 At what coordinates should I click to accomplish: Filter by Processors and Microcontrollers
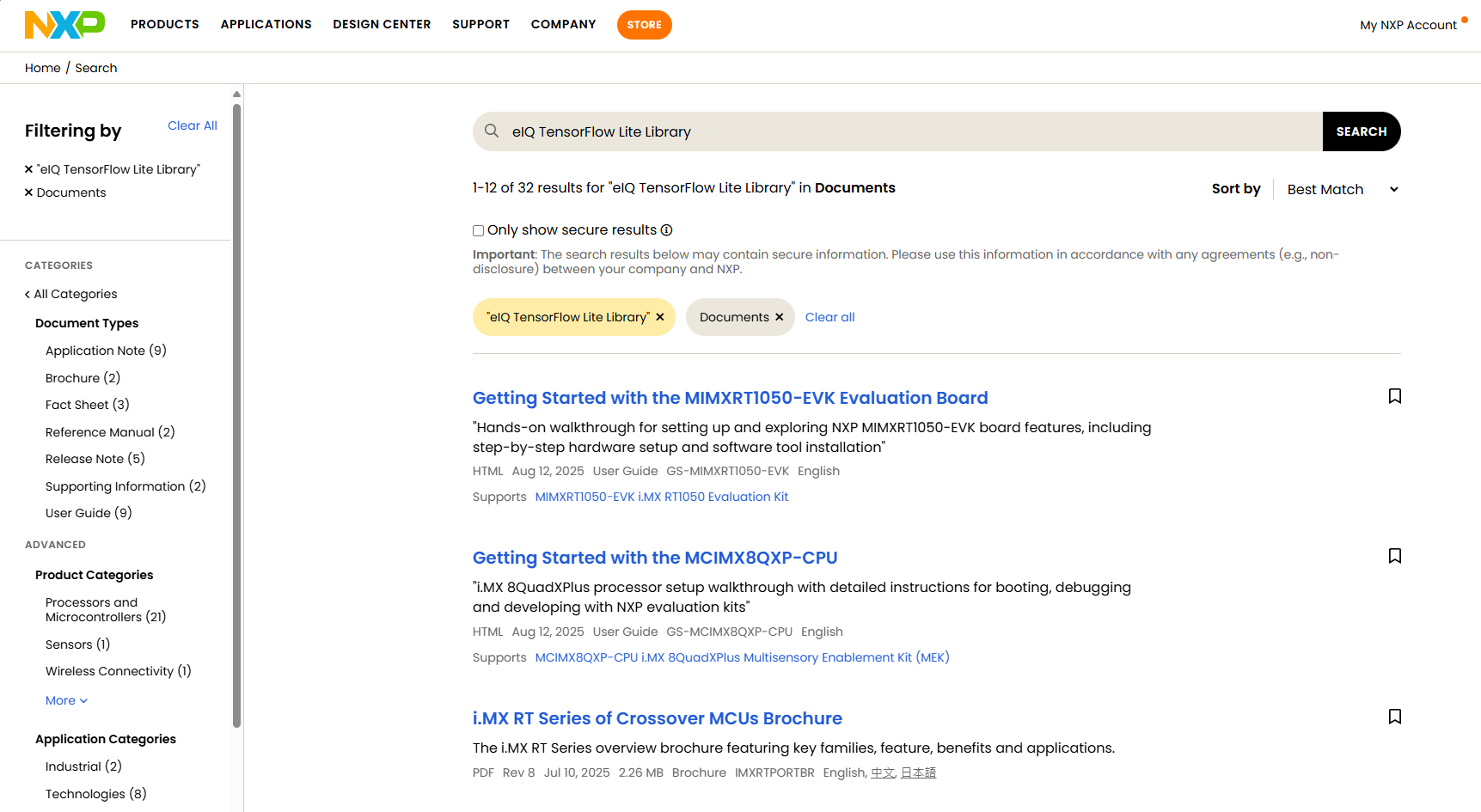coord(106,610)
